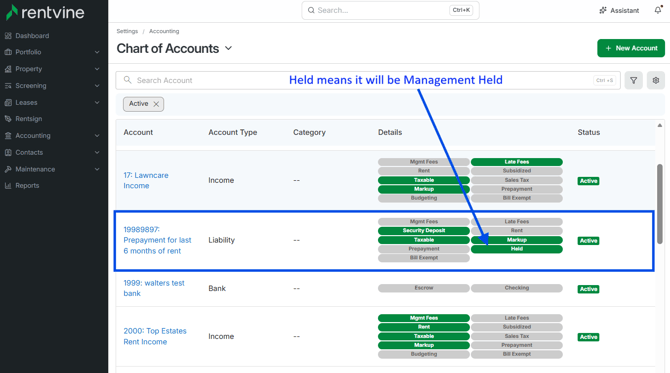The height and width of the screenshot is (373, 670).
Task: Click the New Account button
Action: (x=631, y=48)
